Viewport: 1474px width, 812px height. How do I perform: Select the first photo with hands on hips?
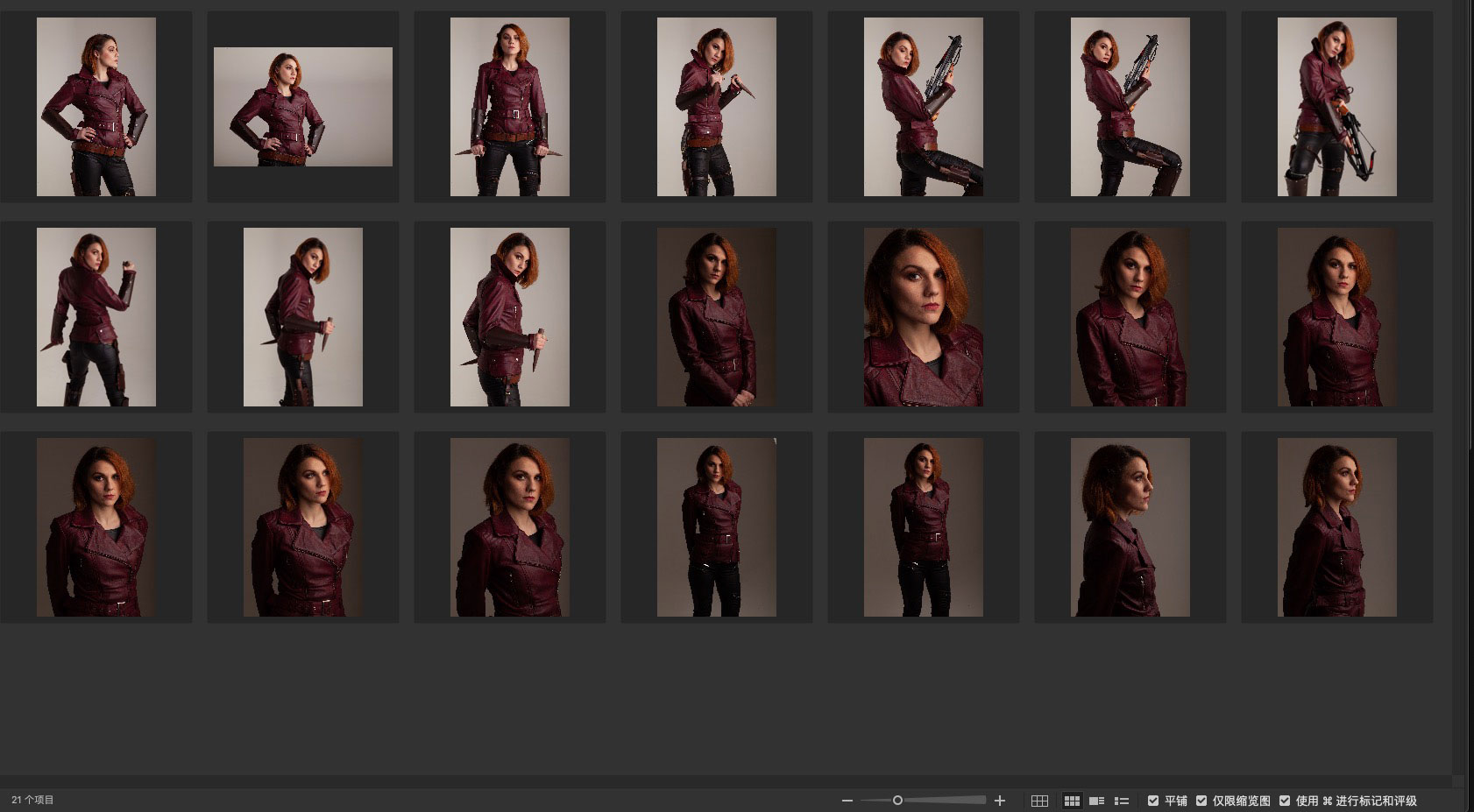(x=96, y=107)
